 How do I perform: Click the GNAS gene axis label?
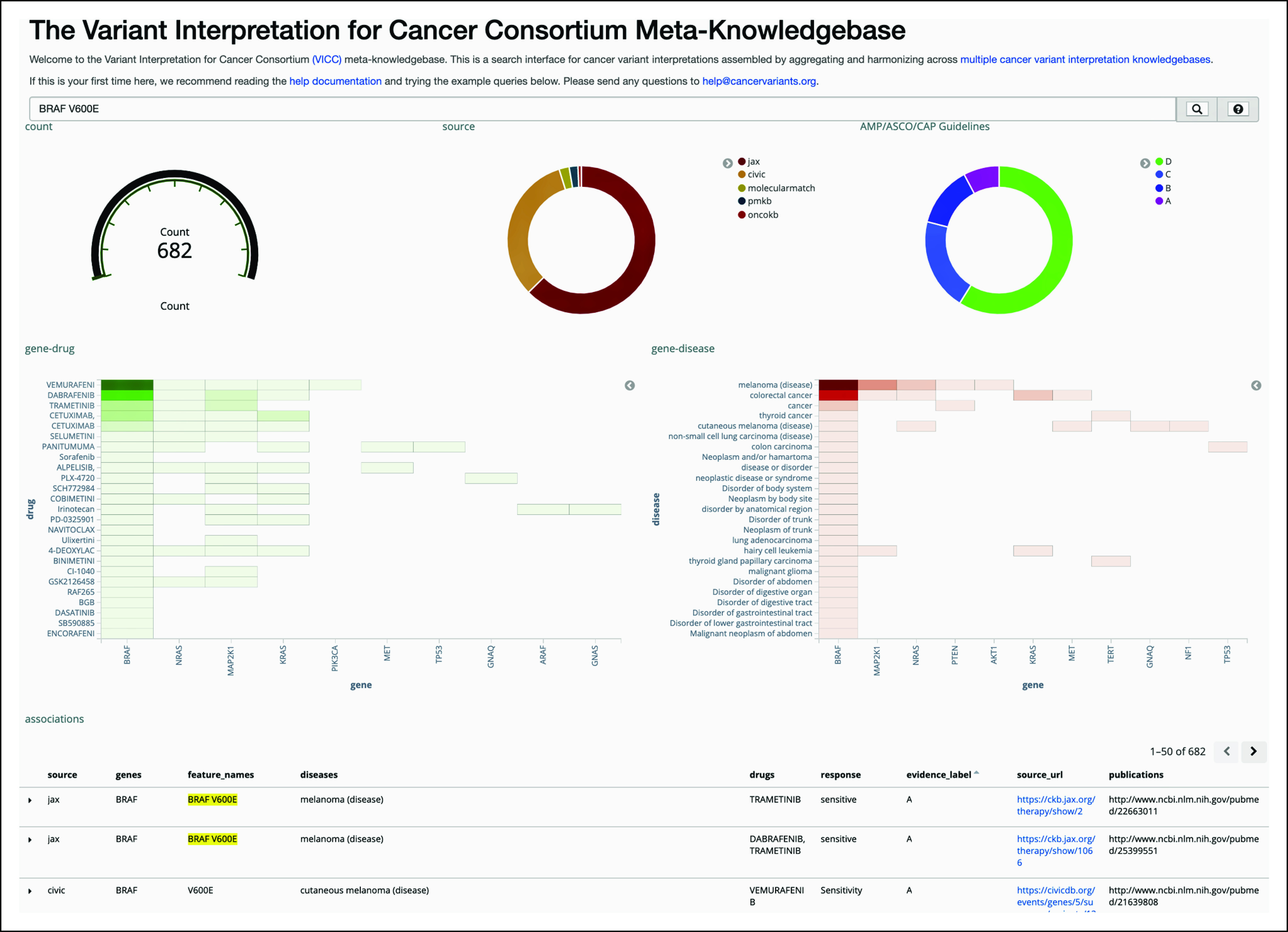595,656
